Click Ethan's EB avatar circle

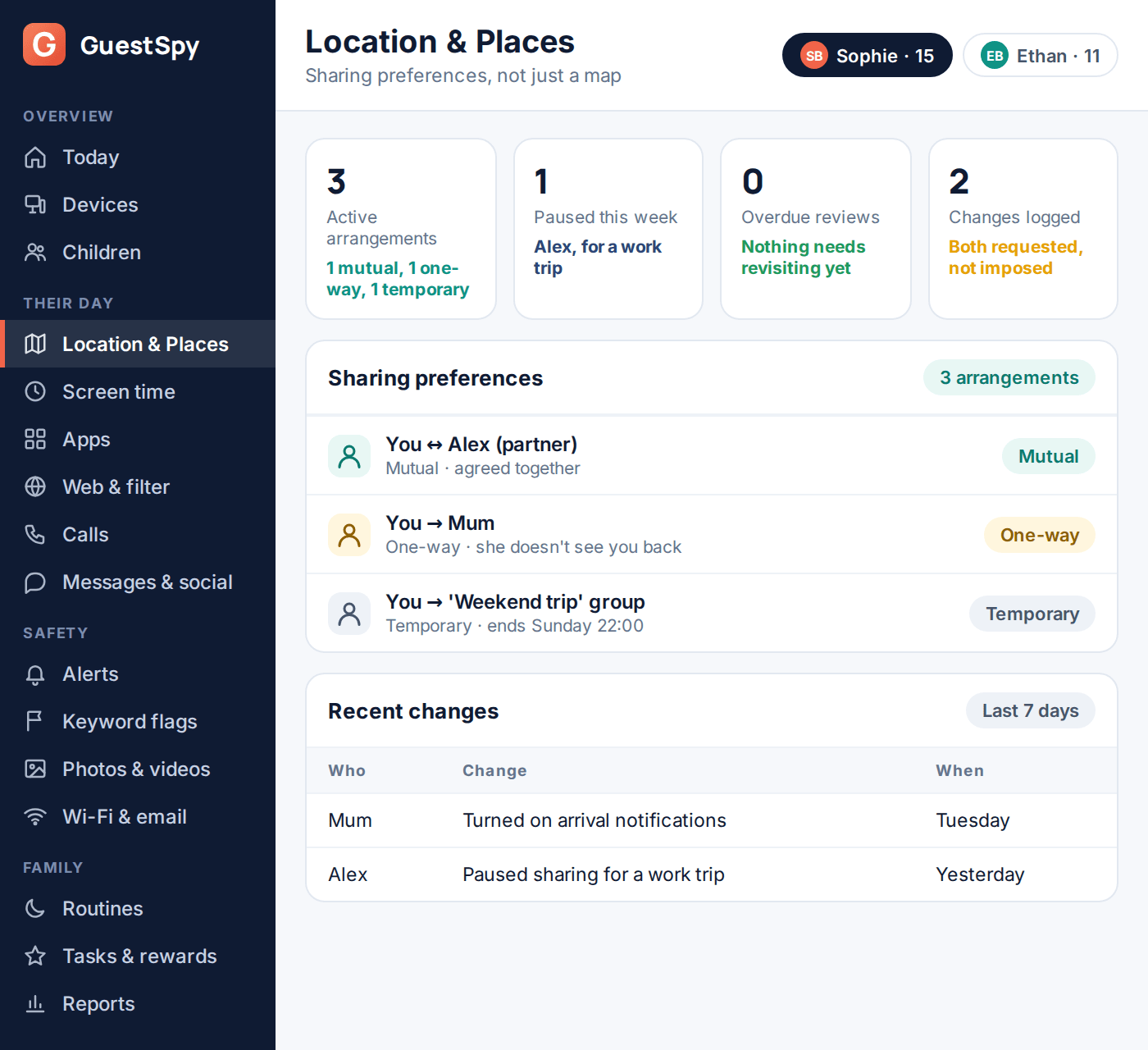click(x=995, y=56)
